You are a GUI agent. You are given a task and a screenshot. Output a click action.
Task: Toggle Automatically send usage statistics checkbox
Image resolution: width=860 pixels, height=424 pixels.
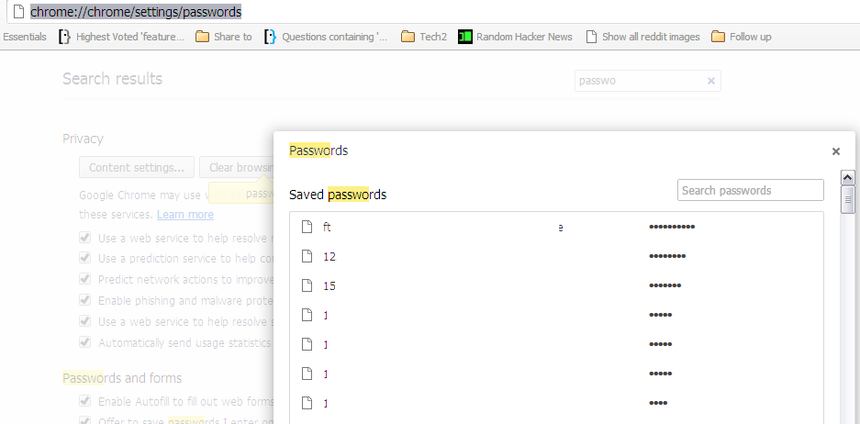(85, 343)
